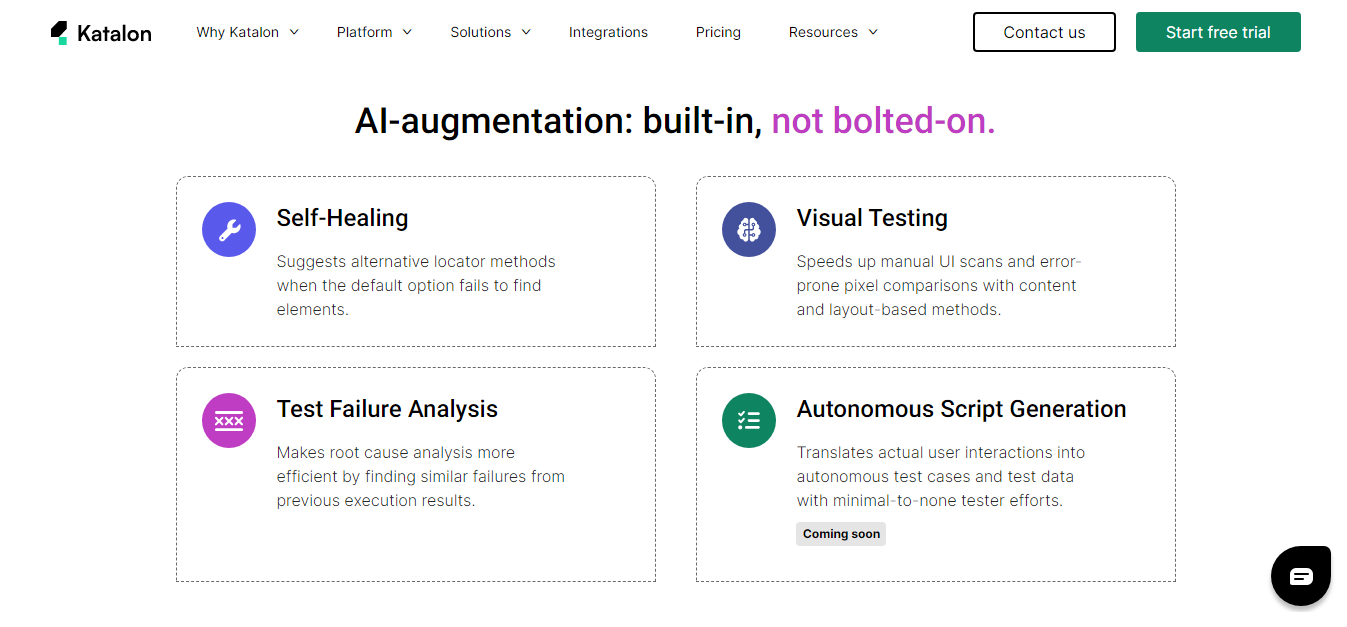Click the Coming soon badge

tap(841, 534)
